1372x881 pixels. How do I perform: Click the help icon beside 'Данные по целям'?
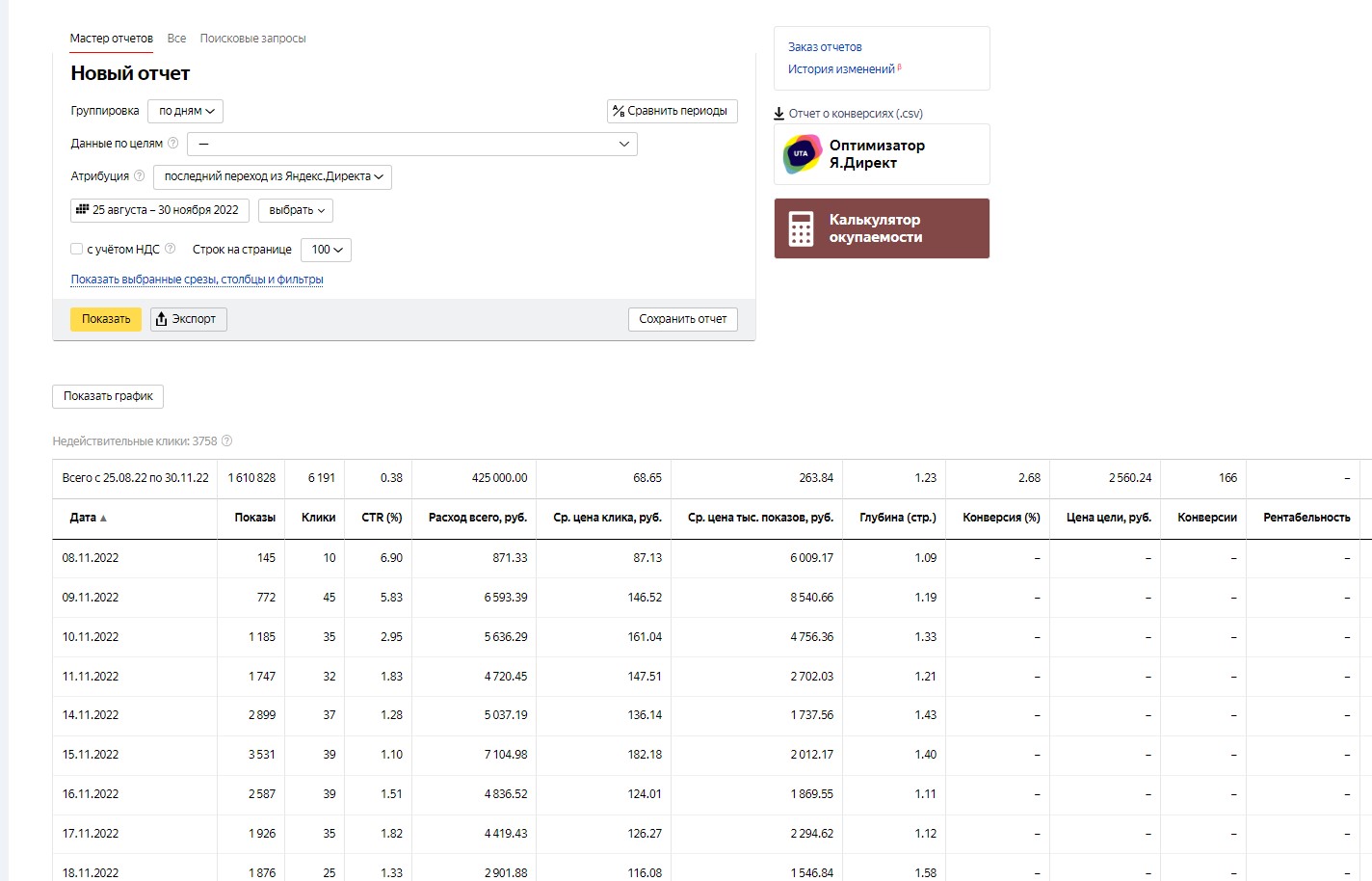pos(173,144)
